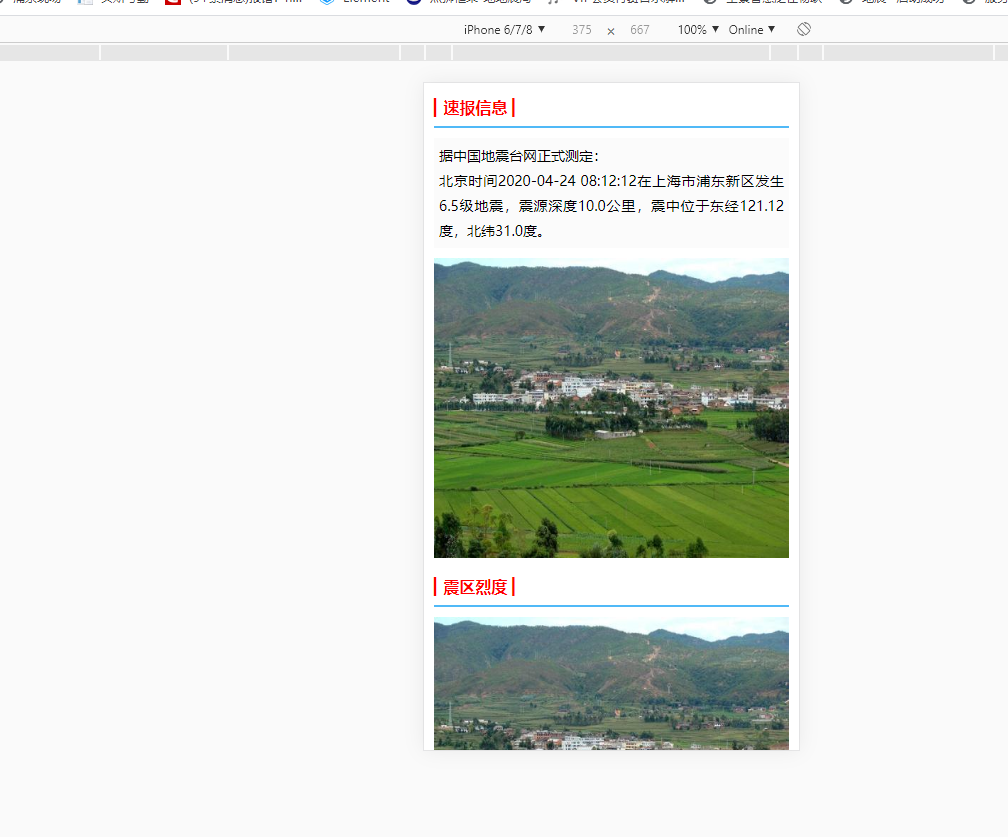
Task: Click the text line starting 北京时间2020-04-24
Action: pyautogui.click(x=611, y=181)
